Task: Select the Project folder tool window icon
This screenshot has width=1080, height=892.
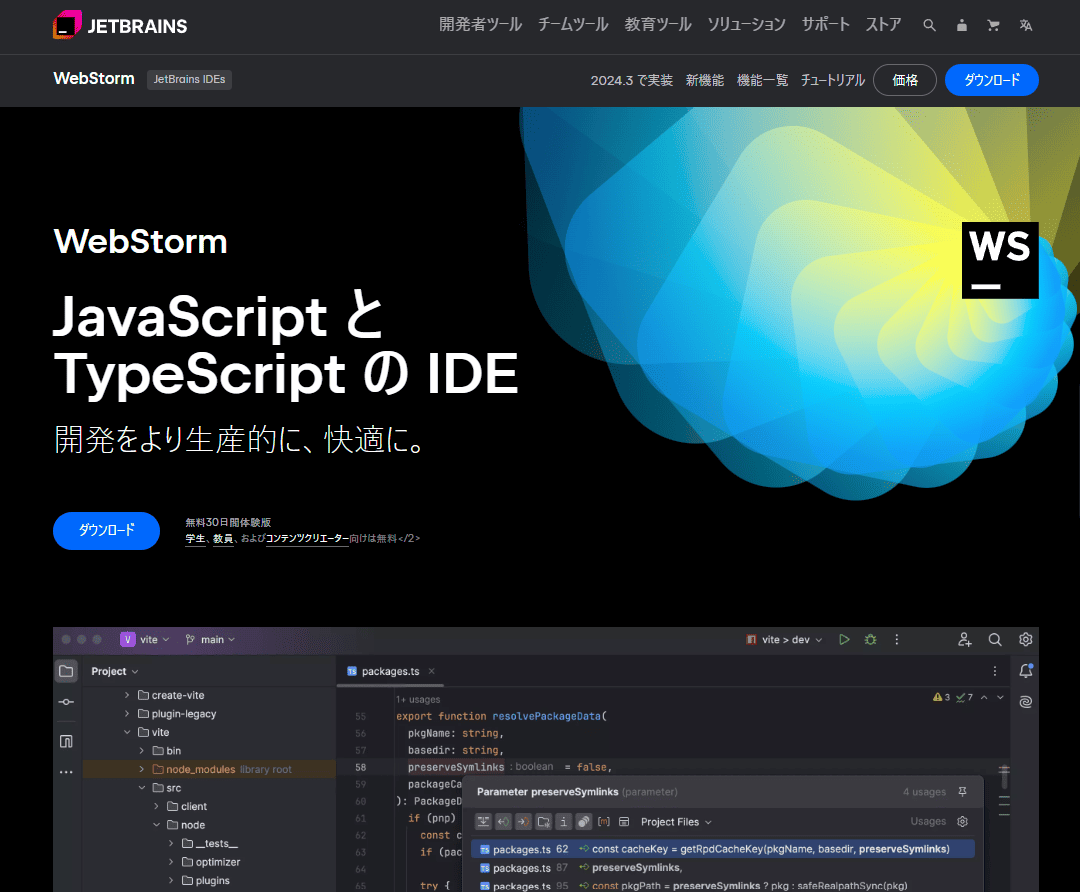Action: click(66, 671)
